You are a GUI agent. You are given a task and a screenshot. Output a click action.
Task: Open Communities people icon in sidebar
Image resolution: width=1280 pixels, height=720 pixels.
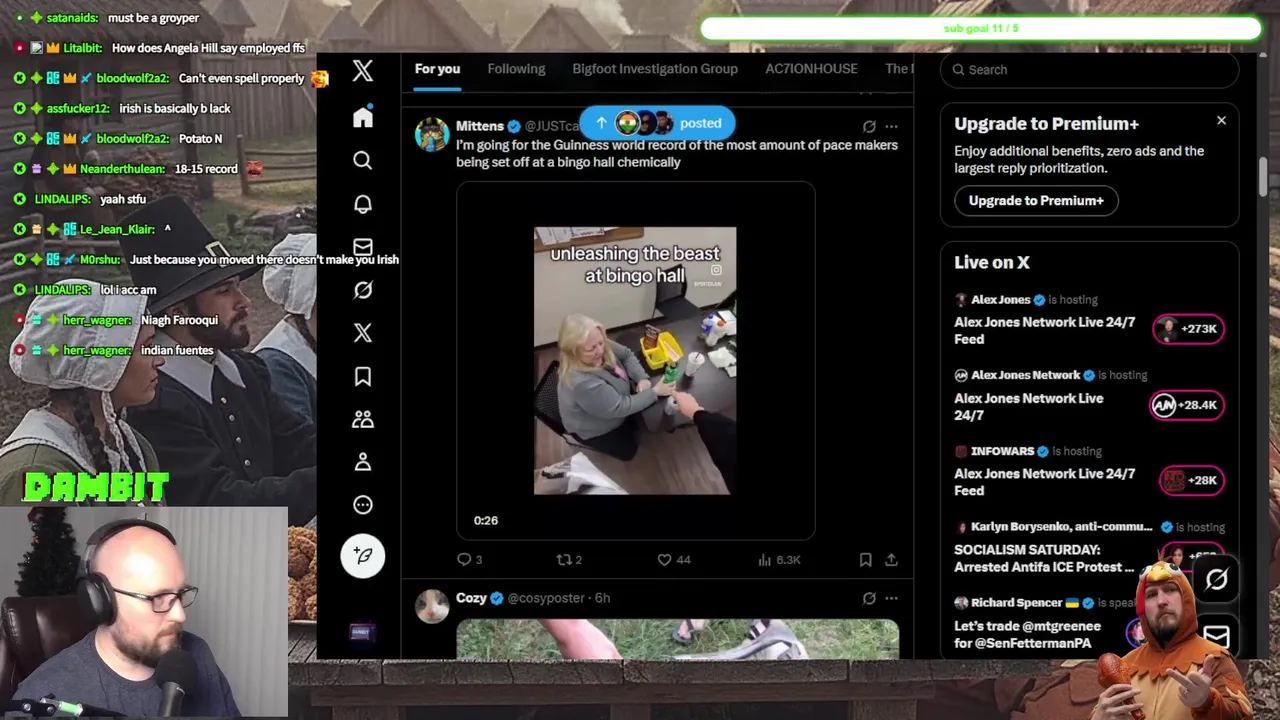point(363,419)
